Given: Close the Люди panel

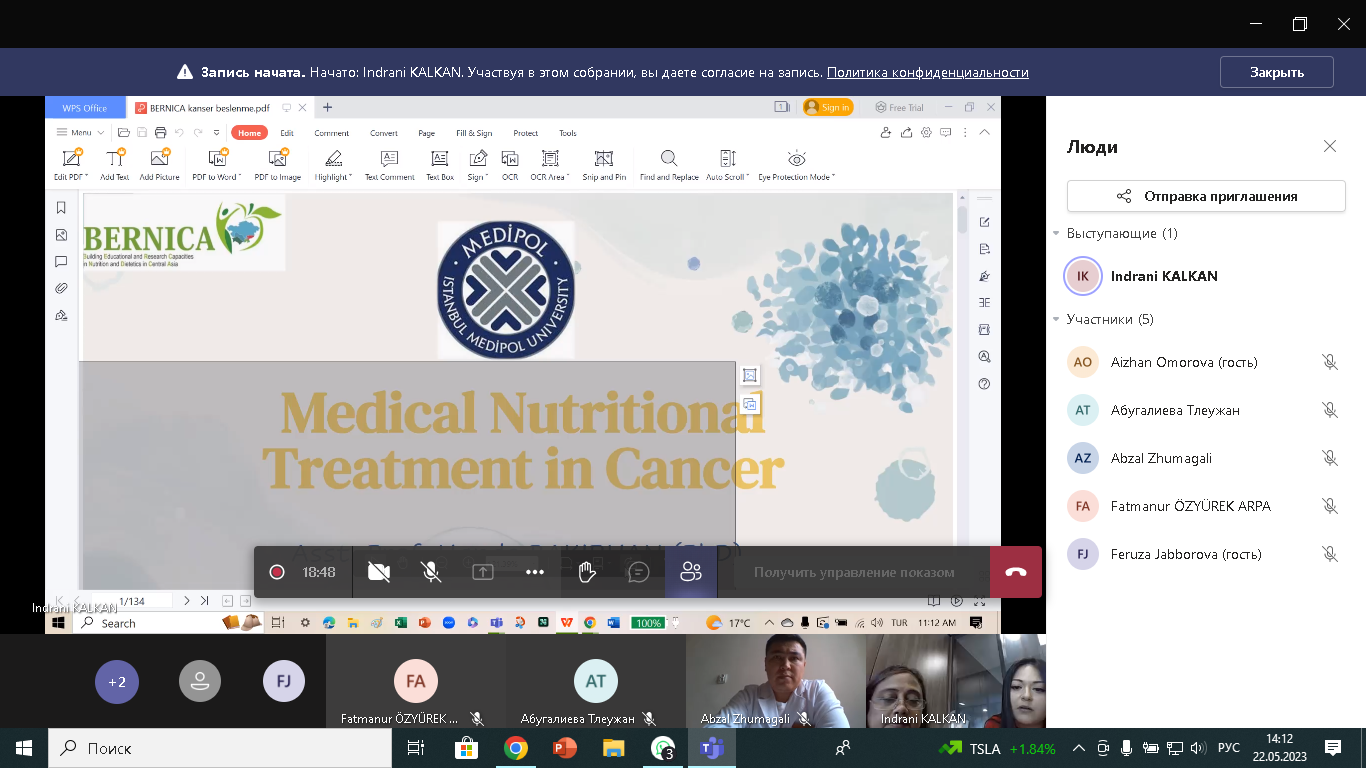Looking at the screenshot, I should [x=1330, y=146].
